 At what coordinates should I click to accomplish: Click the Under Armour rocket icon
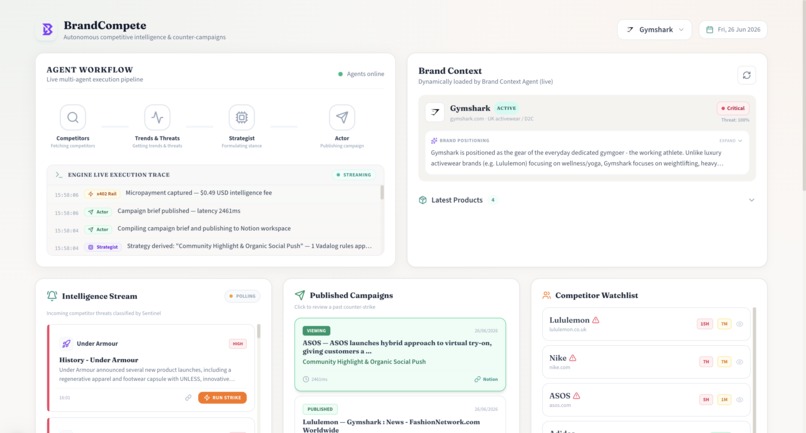pos(66,344)
